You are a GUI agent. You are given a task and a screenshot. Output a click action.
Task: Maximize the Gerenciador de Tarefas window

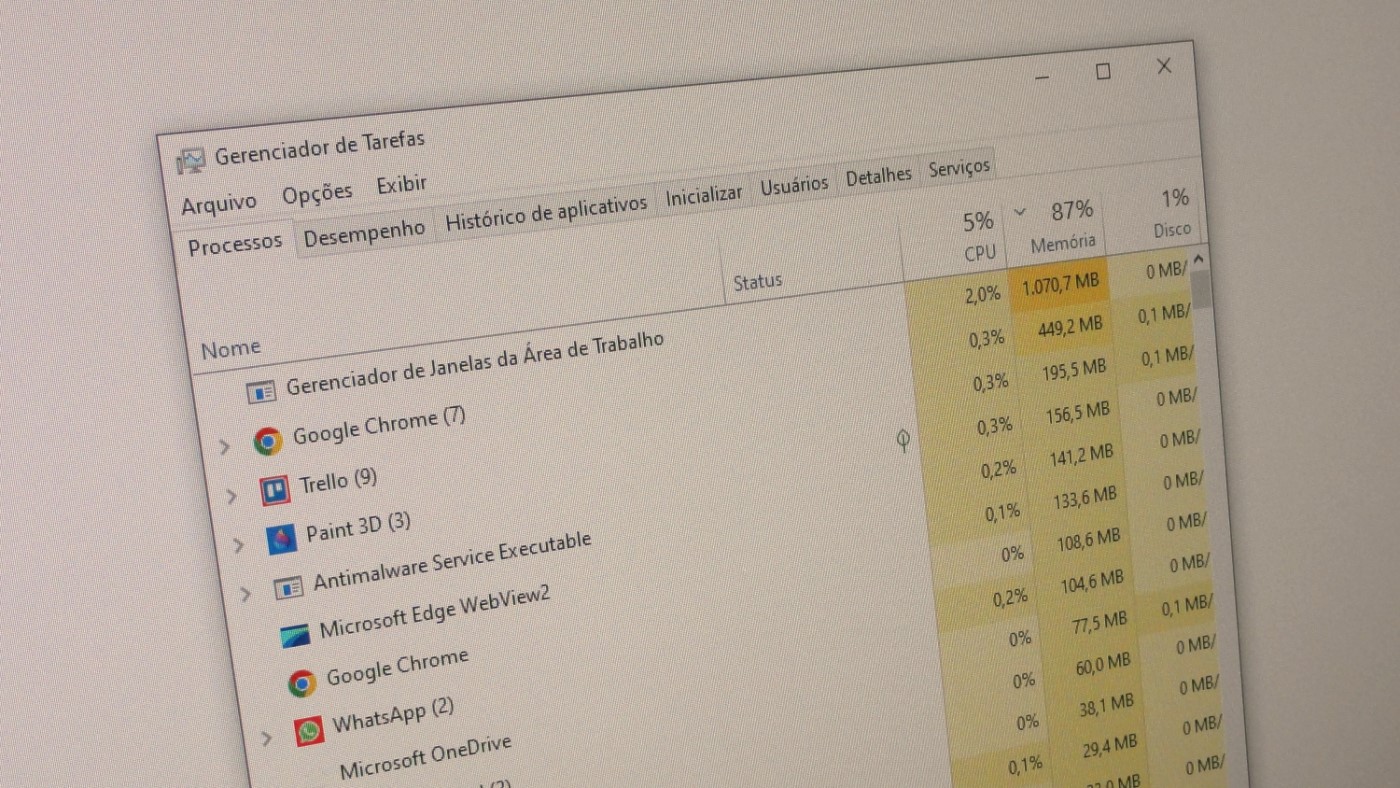pos(1103,72)
